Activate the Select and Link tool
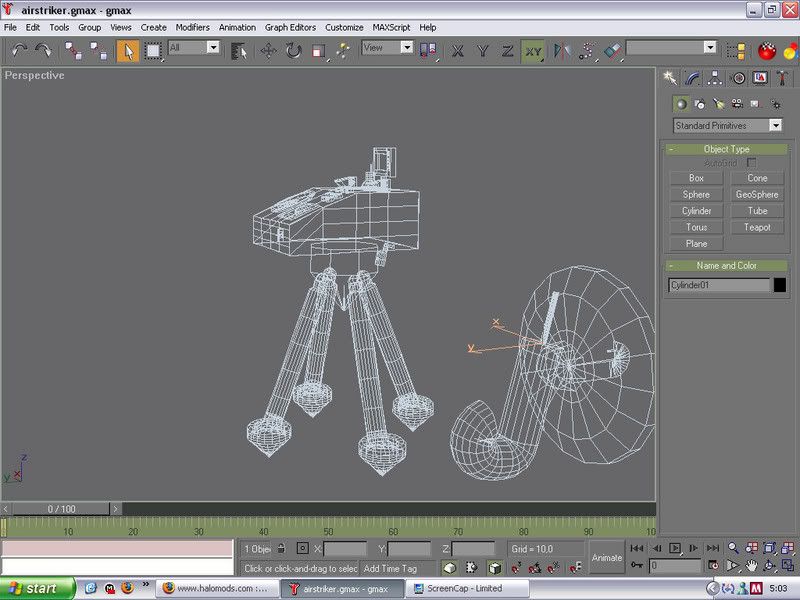 [73, 51]
